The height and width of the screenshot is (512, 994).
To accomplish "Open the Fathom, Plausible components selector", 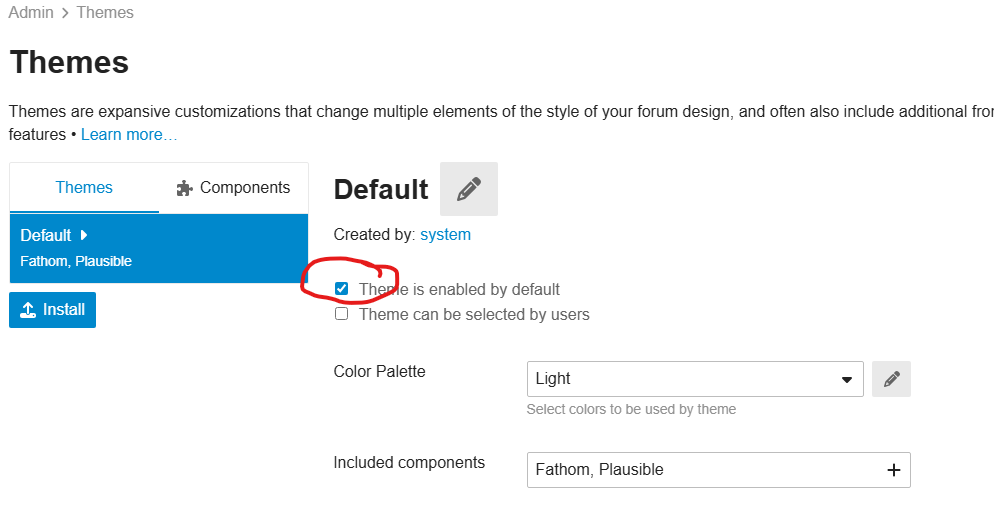I will coord(718,470).
